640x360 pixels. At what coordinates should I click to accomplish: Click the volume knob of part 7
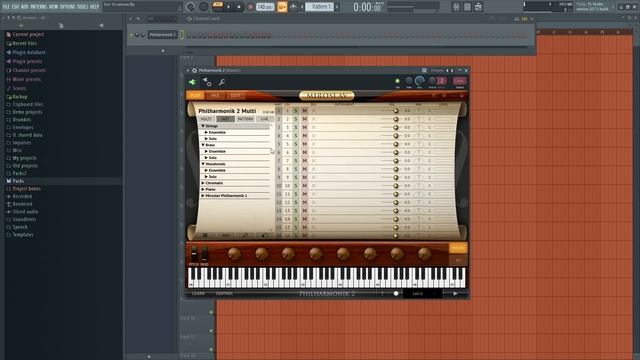(x=396, y=161)
